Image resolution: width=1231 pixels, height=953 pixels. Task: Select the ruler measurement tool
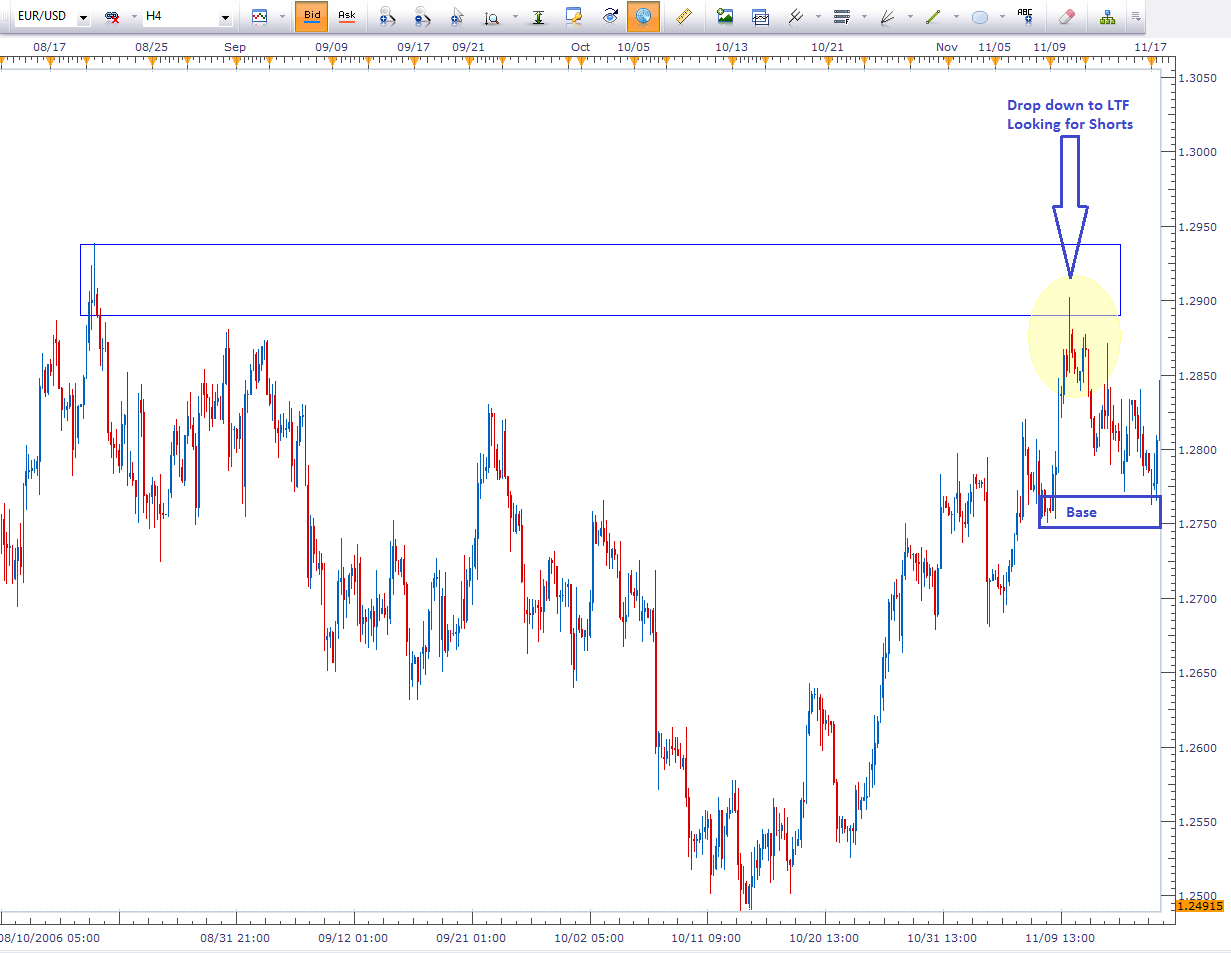tap(684, 17)
